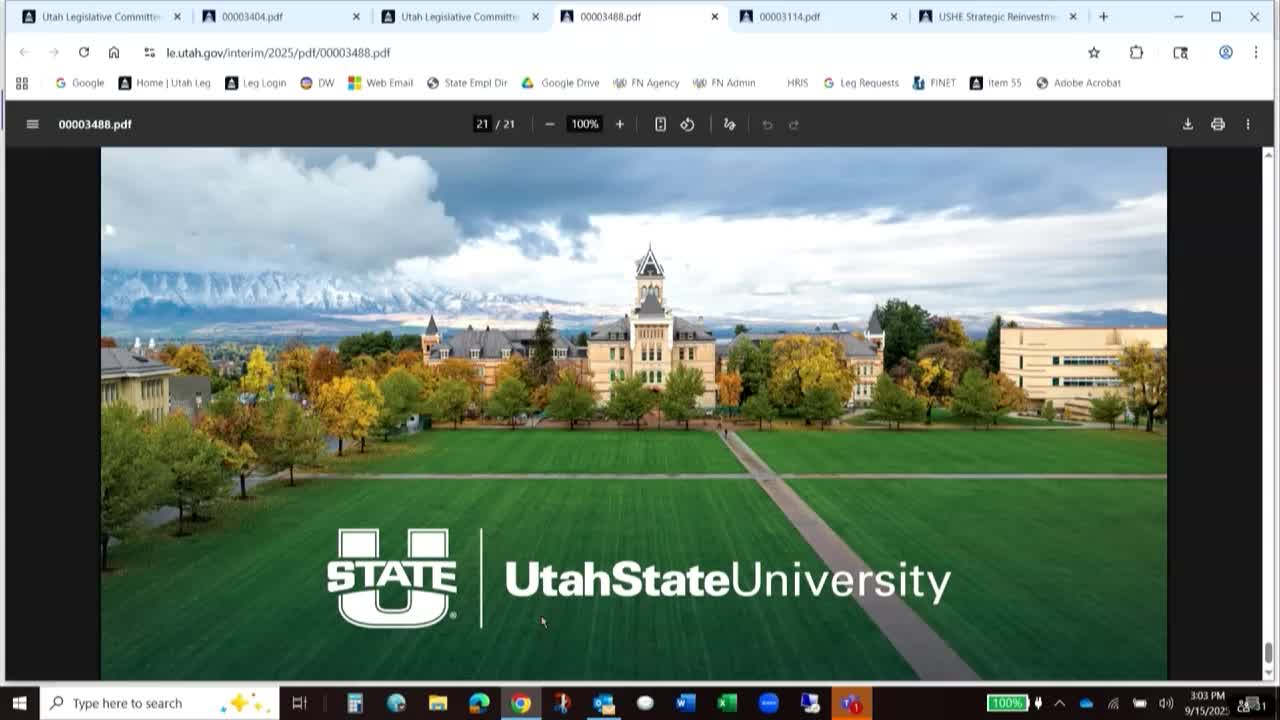This screenshot has width=1280, height=720.
Task: Open the FN Admin bookmark
Action: pos(724,83)
